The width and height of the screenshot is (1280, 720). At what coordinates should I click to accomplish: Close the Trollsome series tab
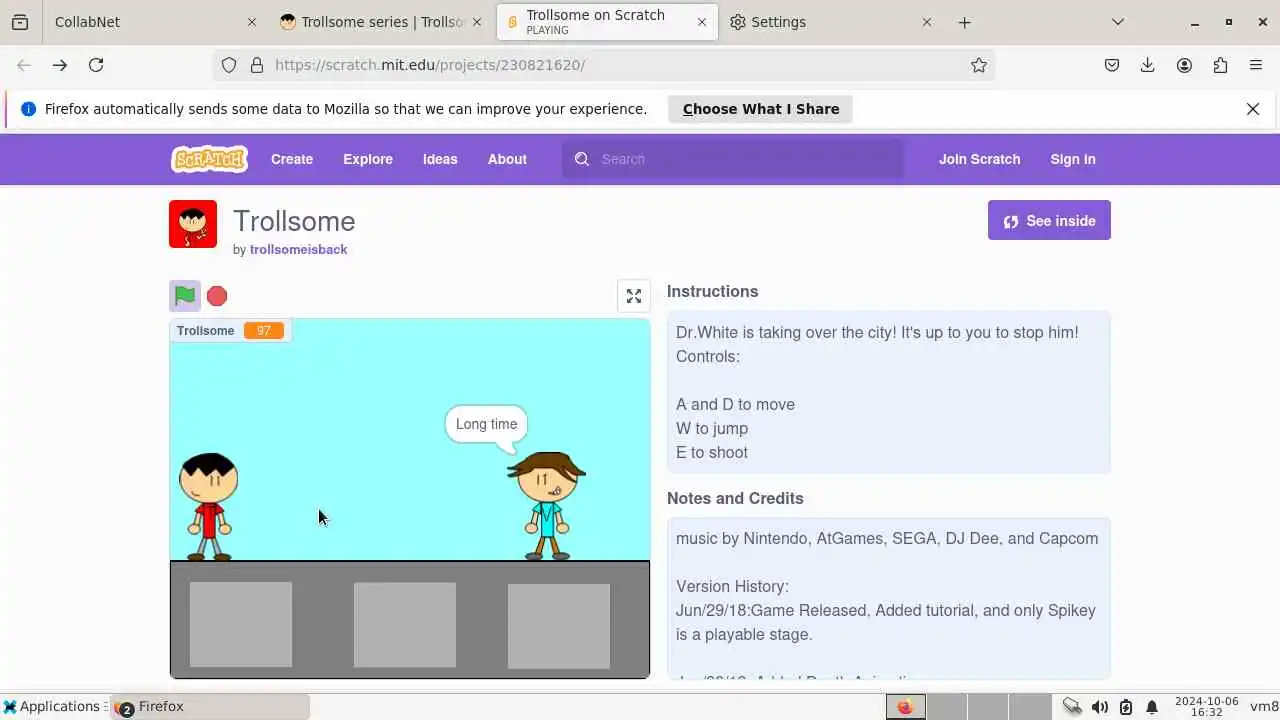tap(476, 22)
